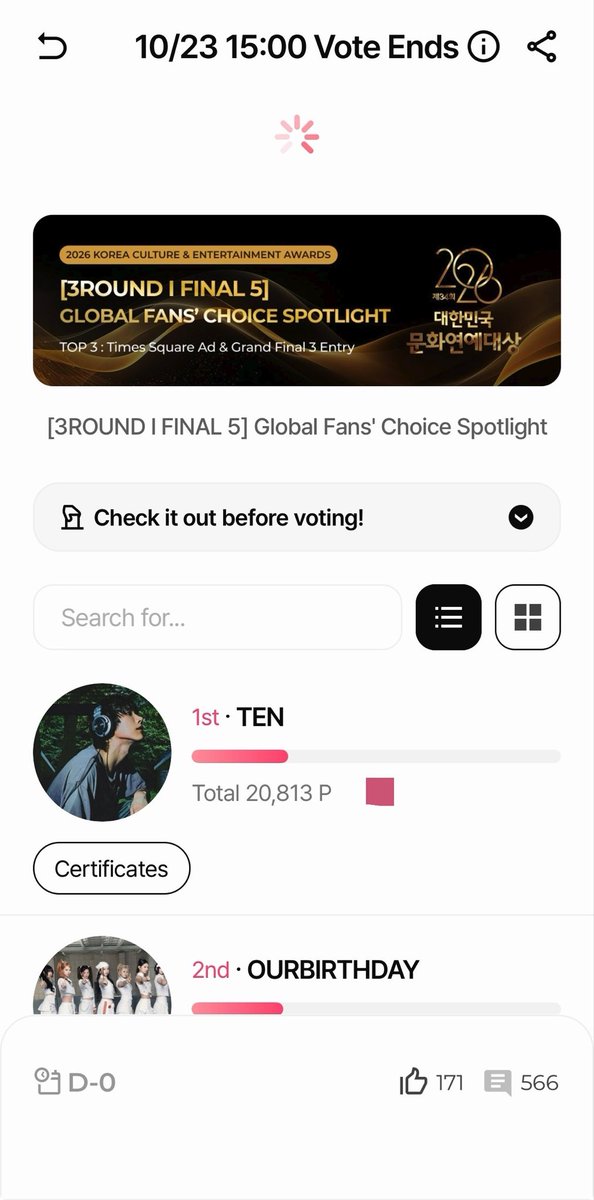Click TEN's vote progress bar

tap(376, 756)
